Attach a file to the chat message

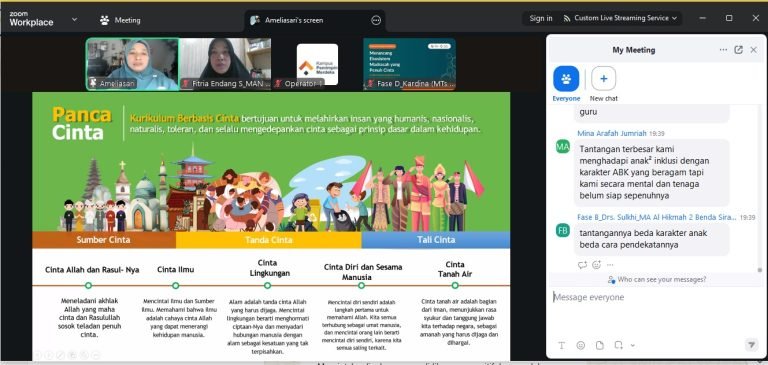click(x=600, y=345)
